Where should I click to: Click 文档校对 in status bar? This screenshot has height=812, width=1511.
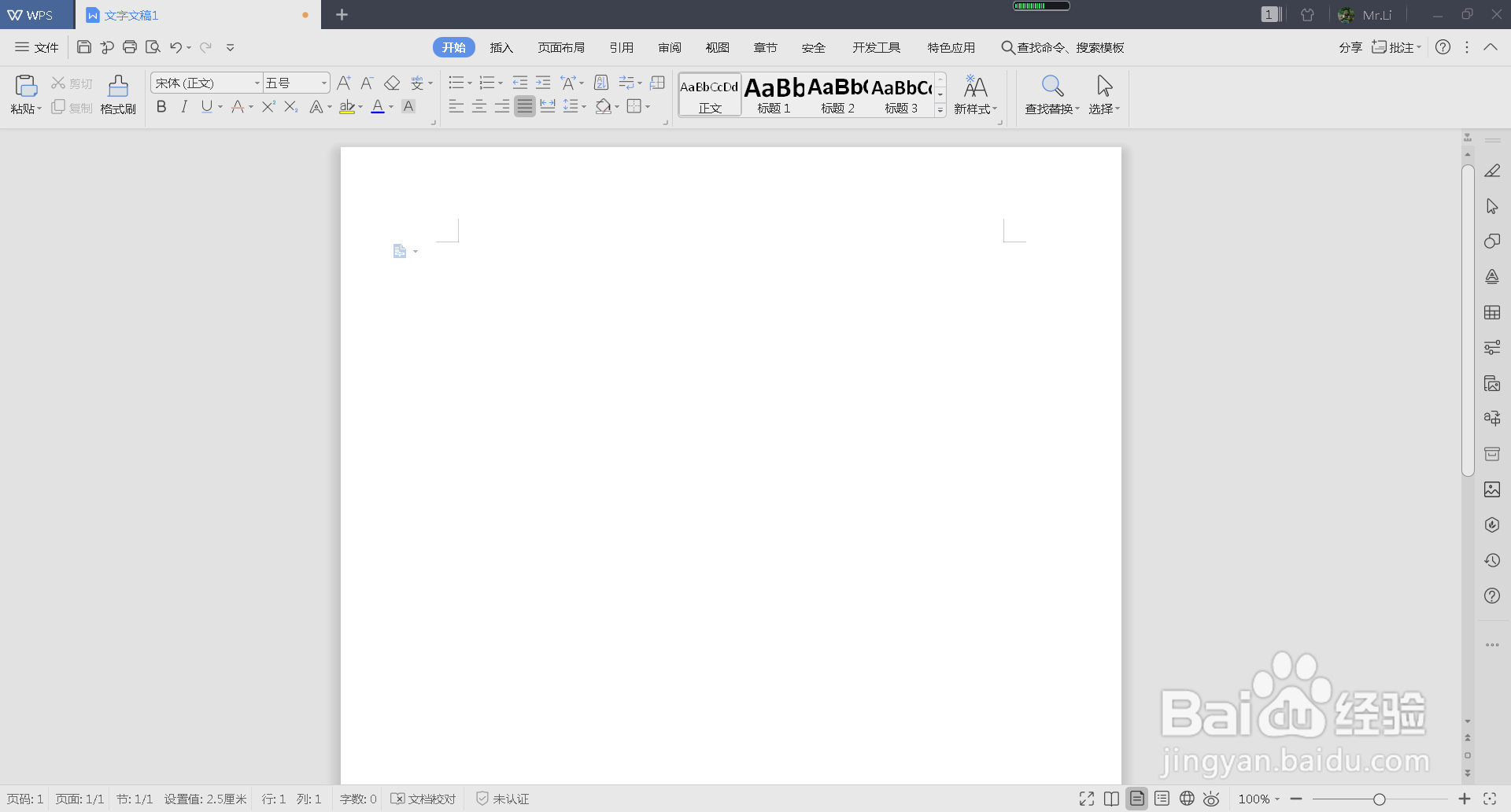(x=423, y=799)
